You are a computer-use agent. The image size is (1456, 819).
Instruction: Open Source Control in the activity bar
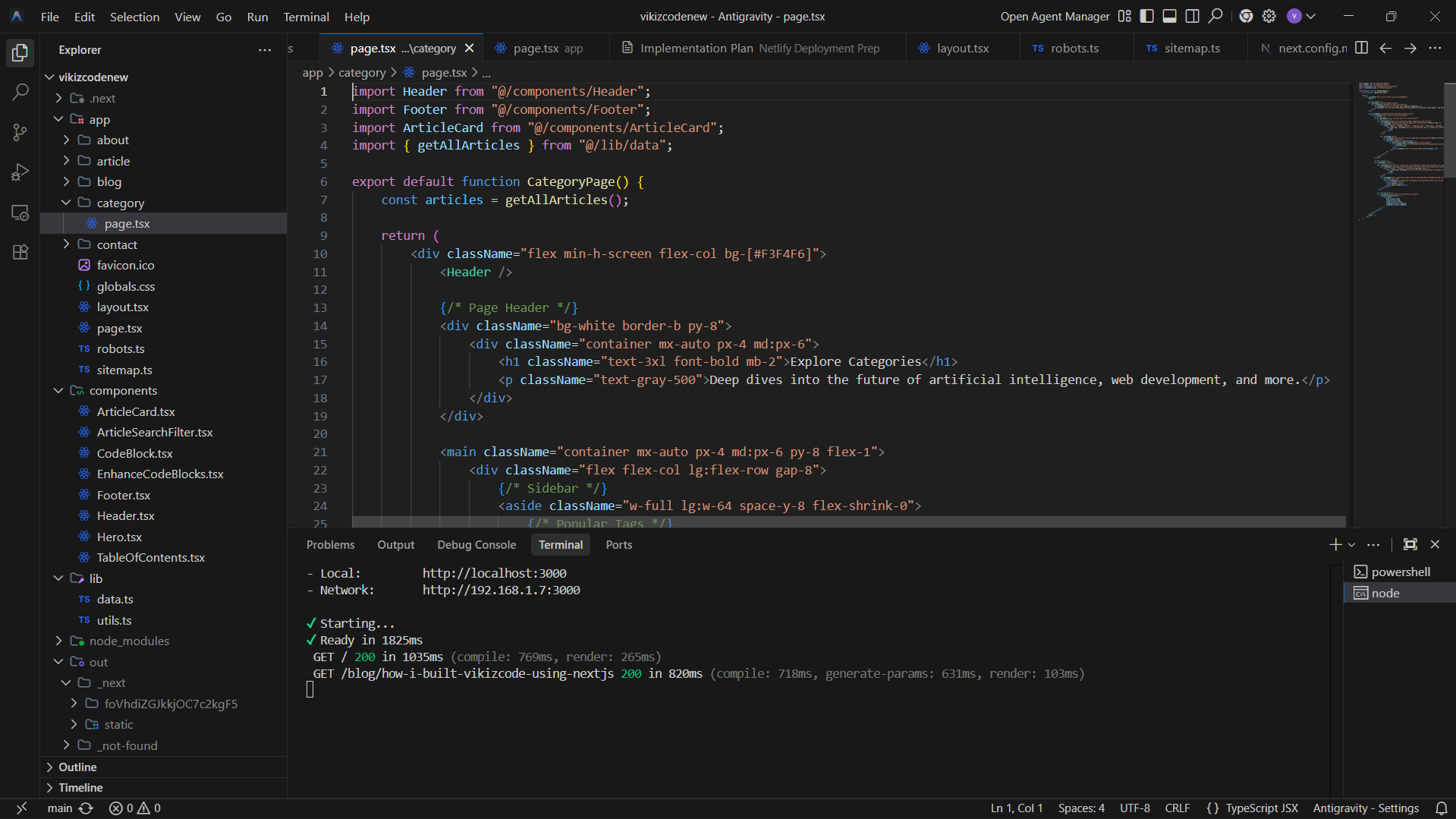[20, 131]
